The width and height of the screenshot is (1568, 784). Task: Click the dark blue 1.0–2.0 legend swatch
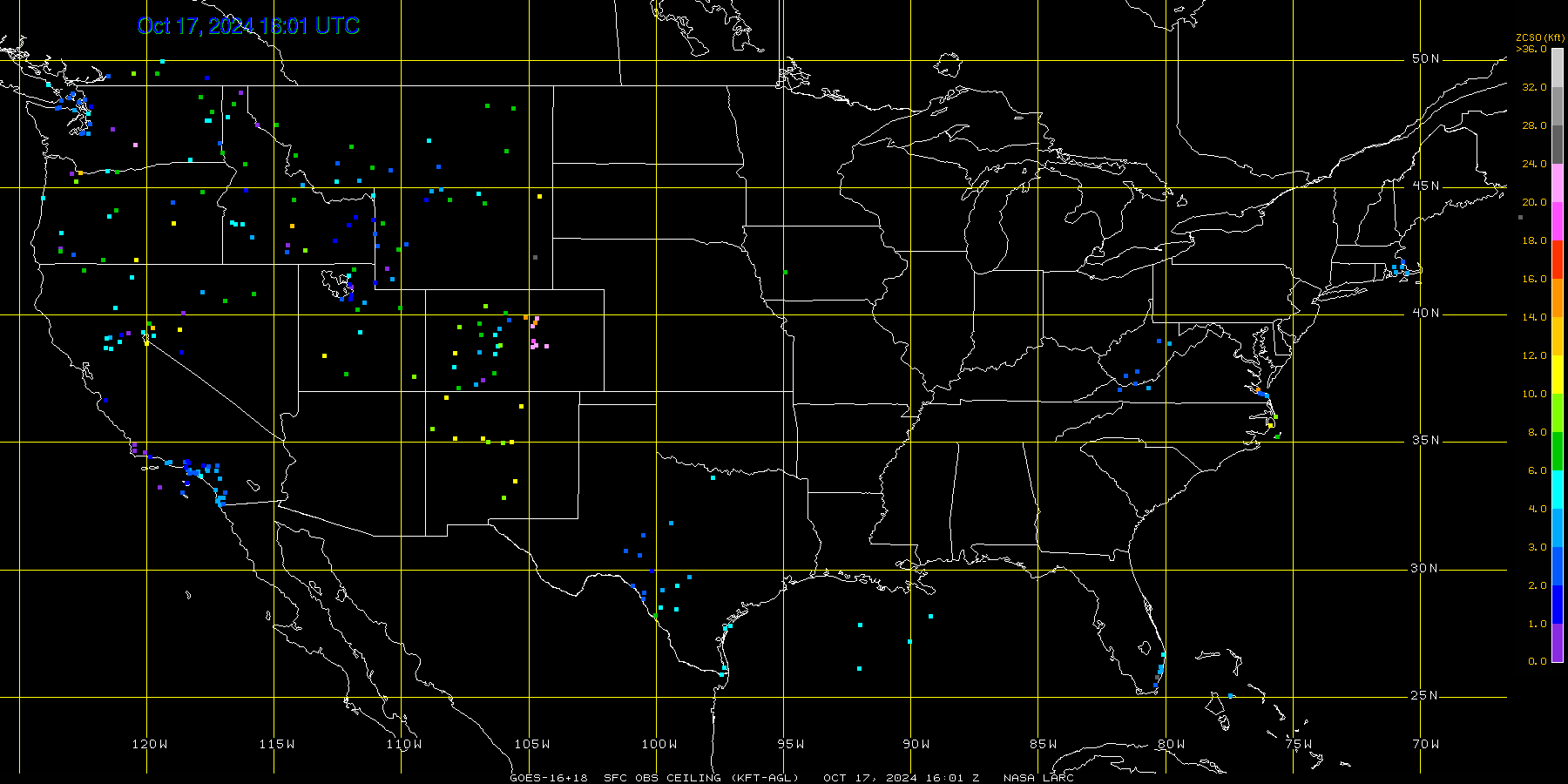click(1558, 605)
